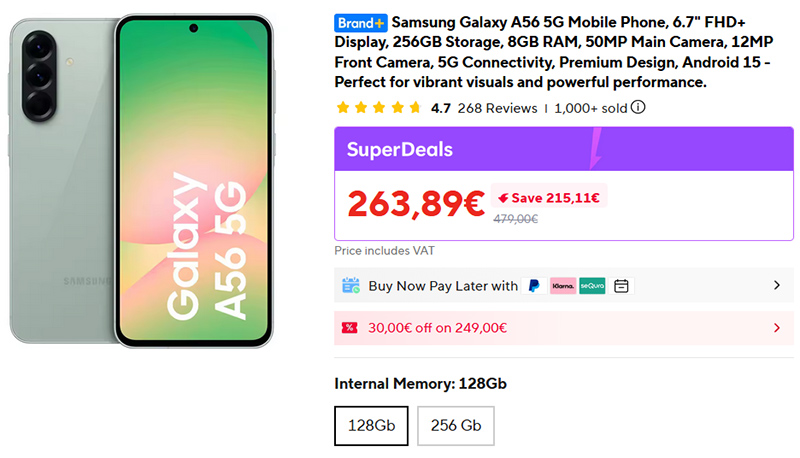Expand the Buy Now Pay Later options
Viewport: 800px width, 458px height.
tap(776, 286)
